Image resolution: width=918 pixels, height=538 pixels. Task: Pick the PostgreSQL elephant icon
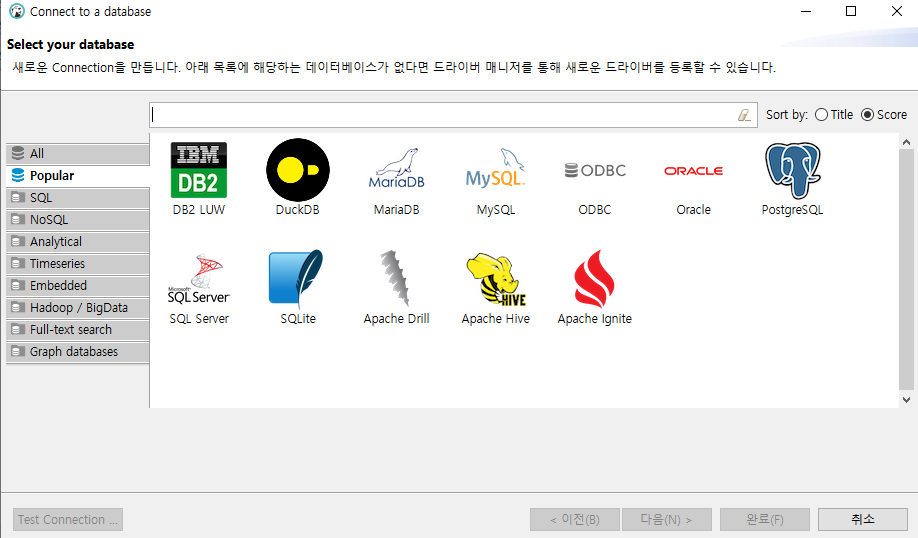[792, 170]
